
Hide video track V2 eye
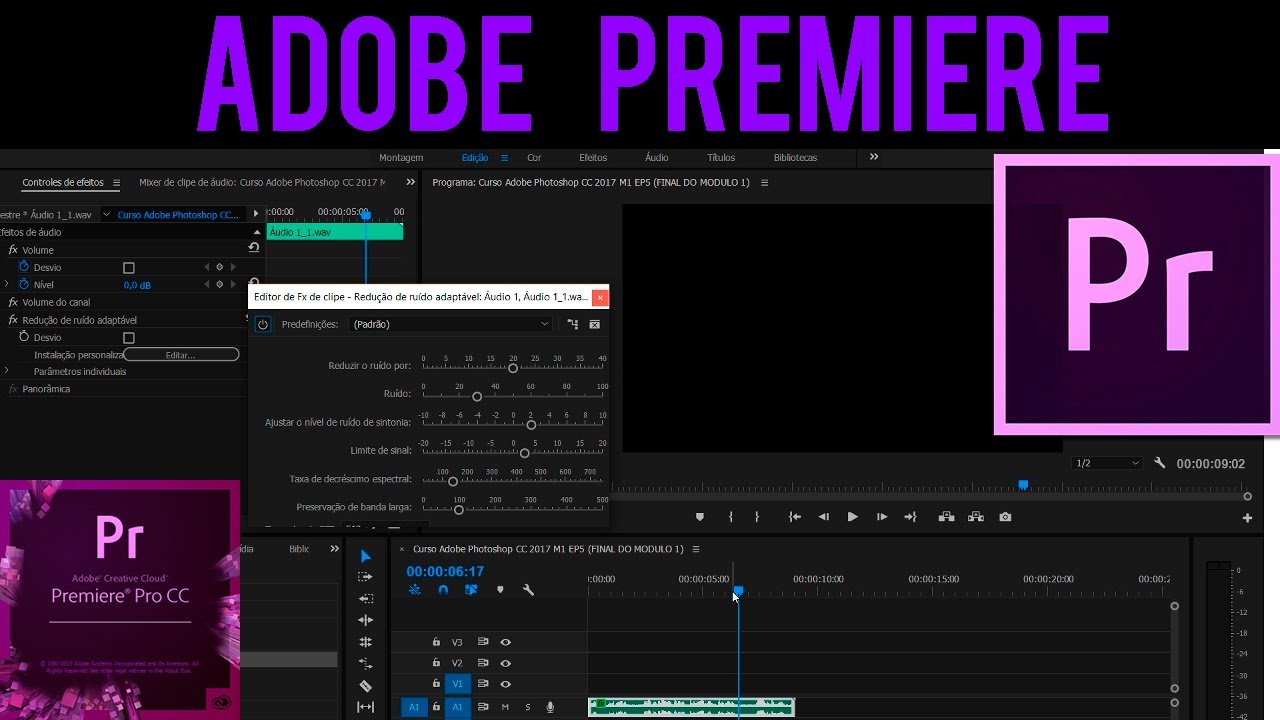tap(506, 663)
